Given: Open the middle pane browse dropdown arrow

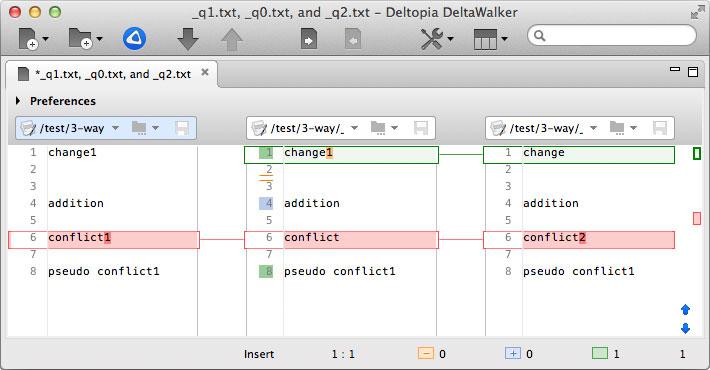Looking at the screenshot, I should tap(394, 128).
